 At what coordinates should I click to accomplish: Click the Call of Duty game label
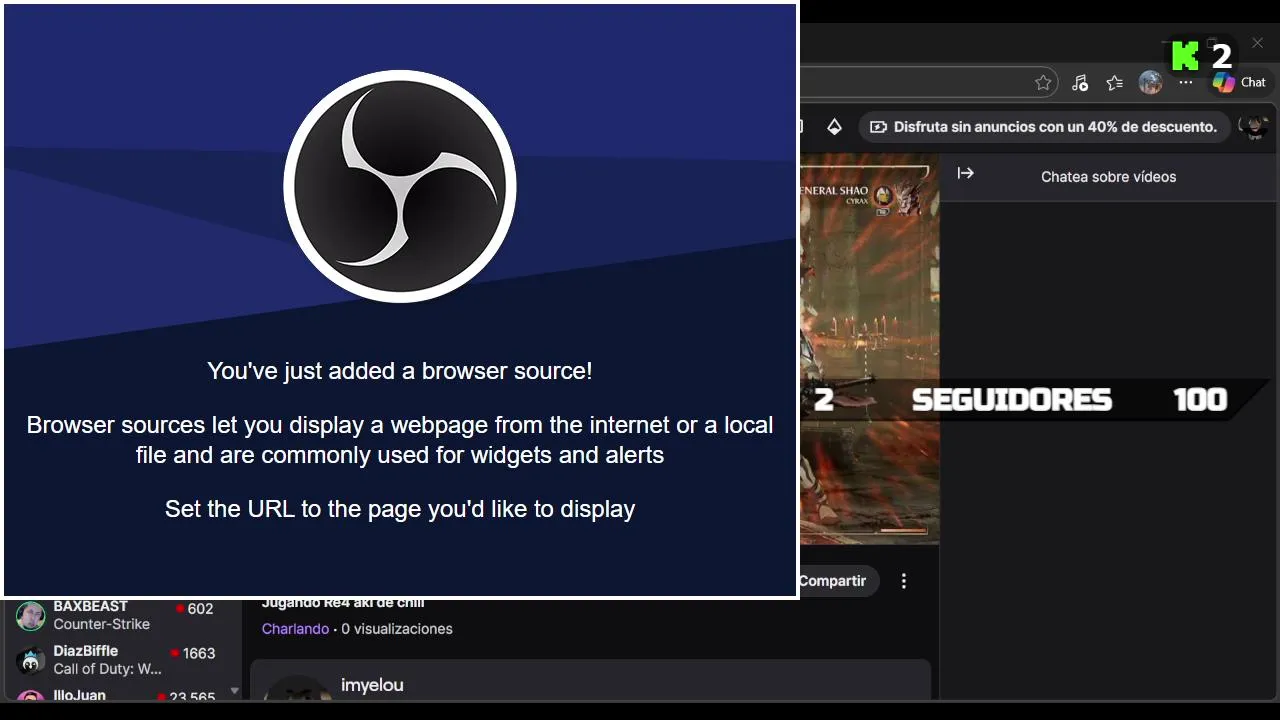tap(108, 669)
